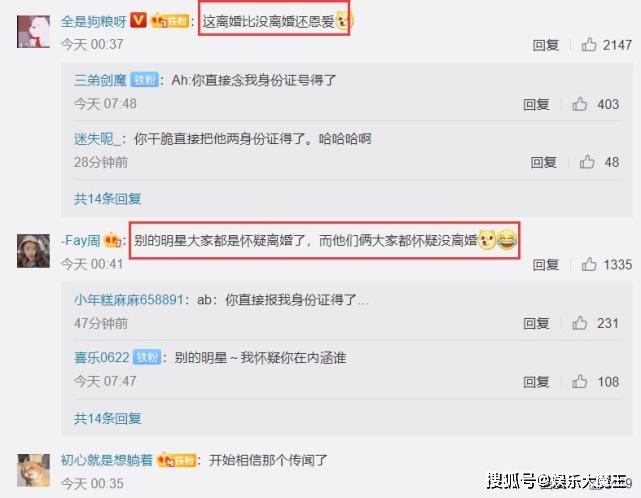Viewport: 641px width, 498px height.
Task: Like 喜乐0622's reply with 108 likes
Action: coord(579,382)
